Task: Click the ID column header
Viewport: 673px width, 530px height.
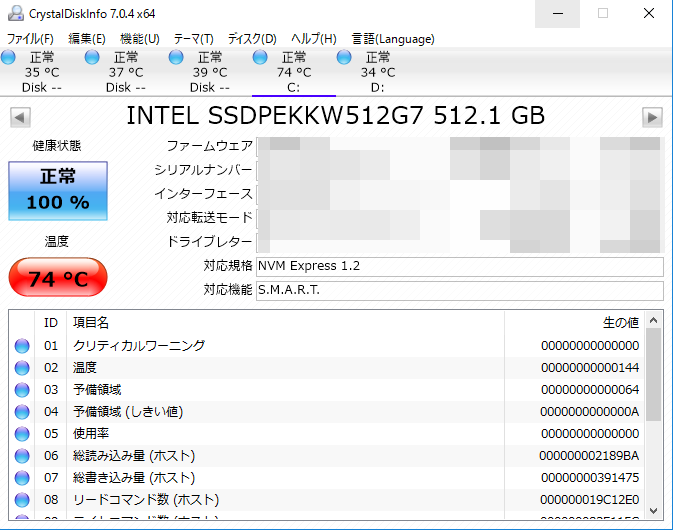Action: pyautogui.click(x=51, y=323)
